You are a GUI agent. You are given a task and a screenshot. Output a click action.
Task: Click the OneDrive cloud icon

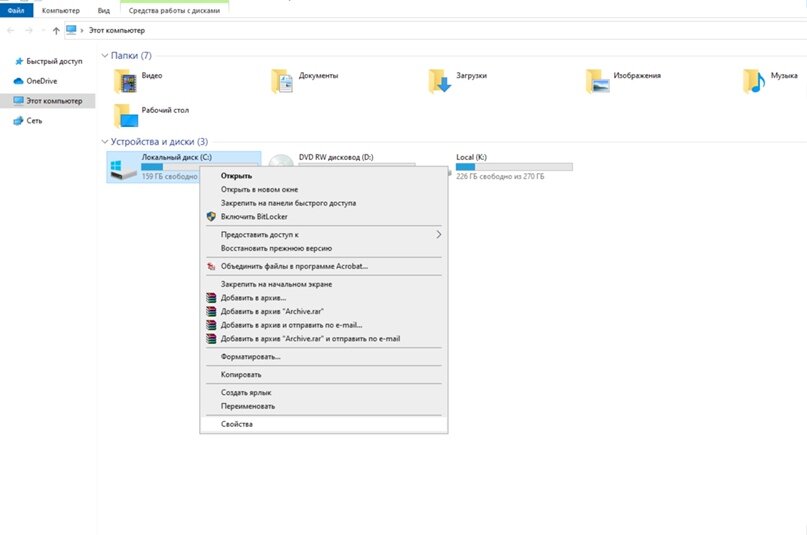pos(19,81)
